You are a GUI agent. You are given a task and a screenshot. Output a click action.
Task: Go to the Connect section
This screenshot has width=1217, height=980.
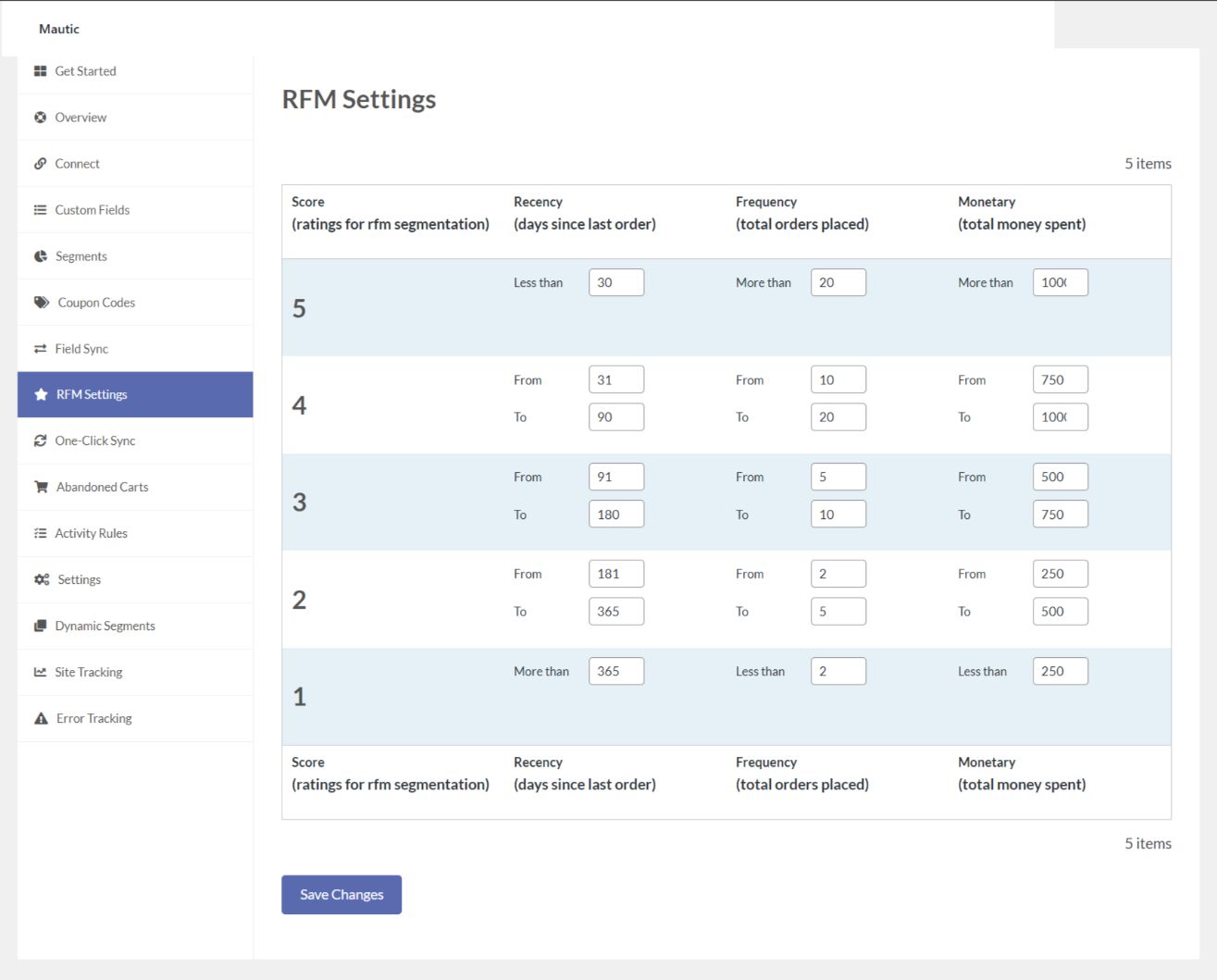point(135,164)
